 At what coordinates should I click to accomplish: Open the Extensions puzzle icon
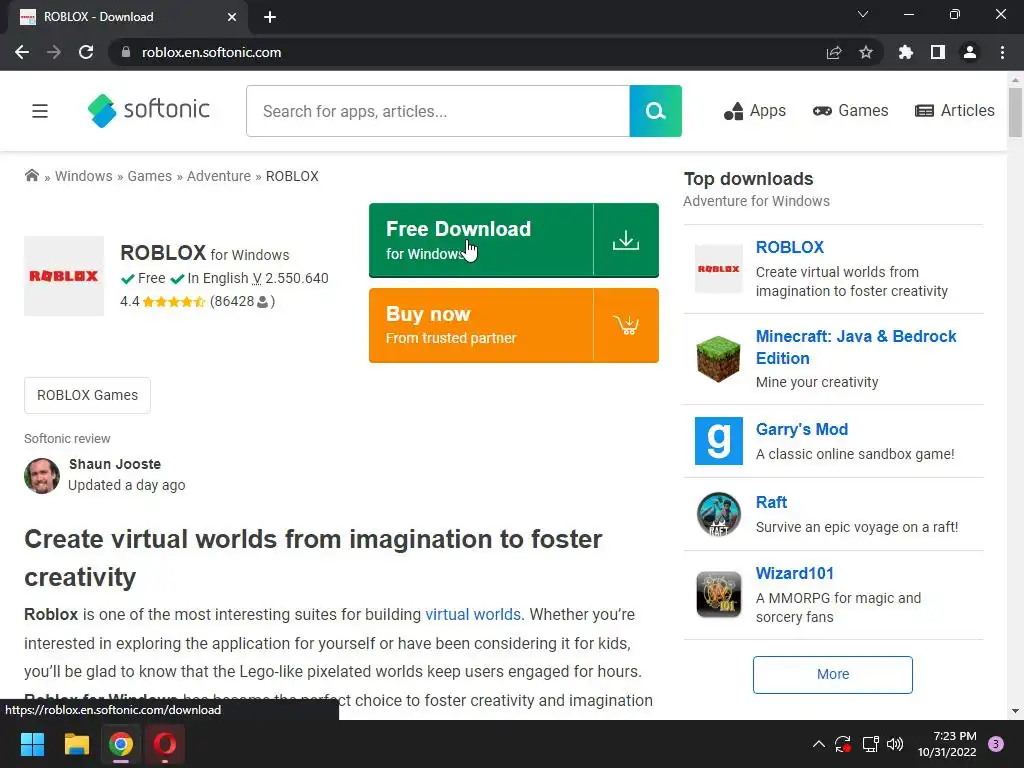906,52
